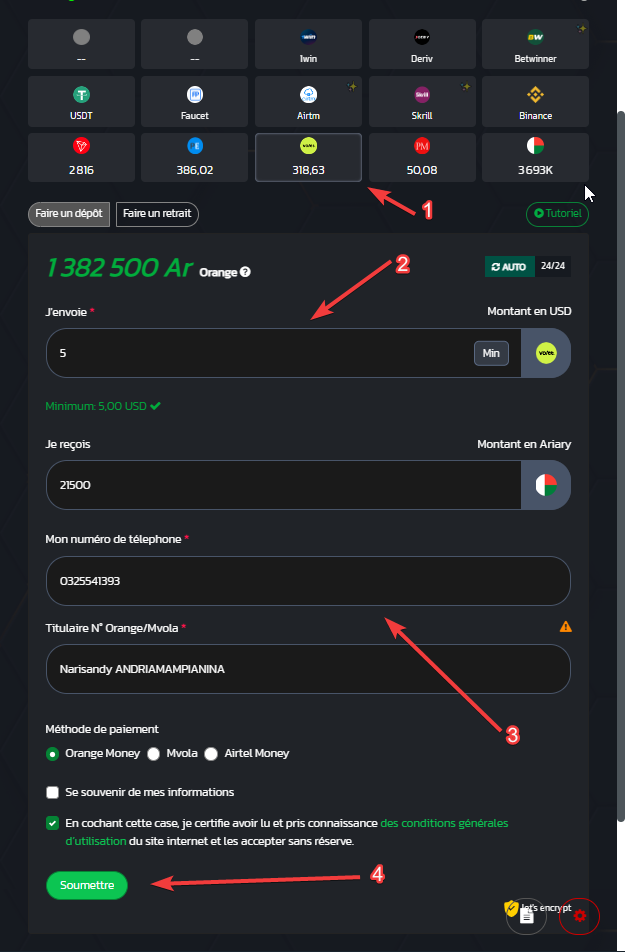
Task: Pick the Skrill tile
Action: coord(422,101)
